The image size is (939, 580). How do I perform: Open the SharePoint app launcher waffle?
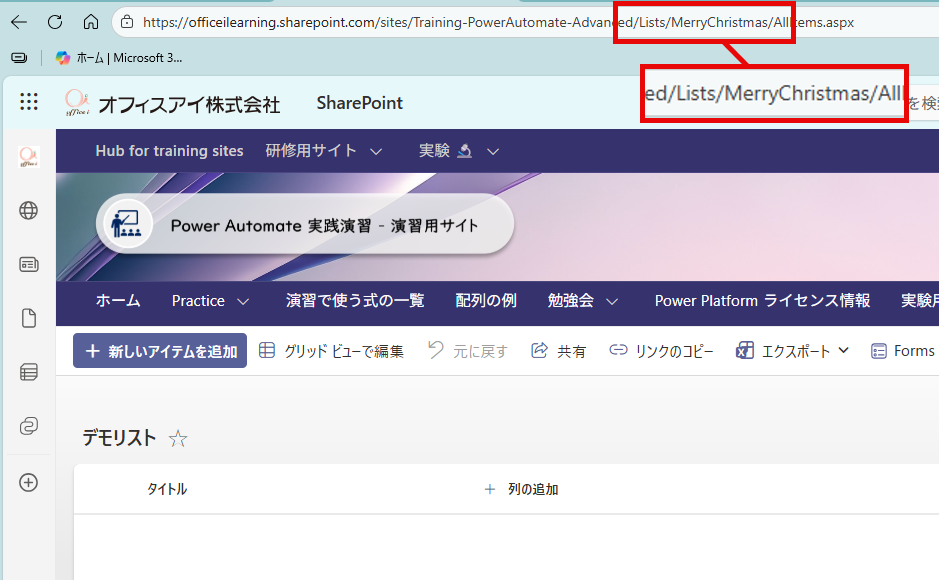(x=29, y=102)
